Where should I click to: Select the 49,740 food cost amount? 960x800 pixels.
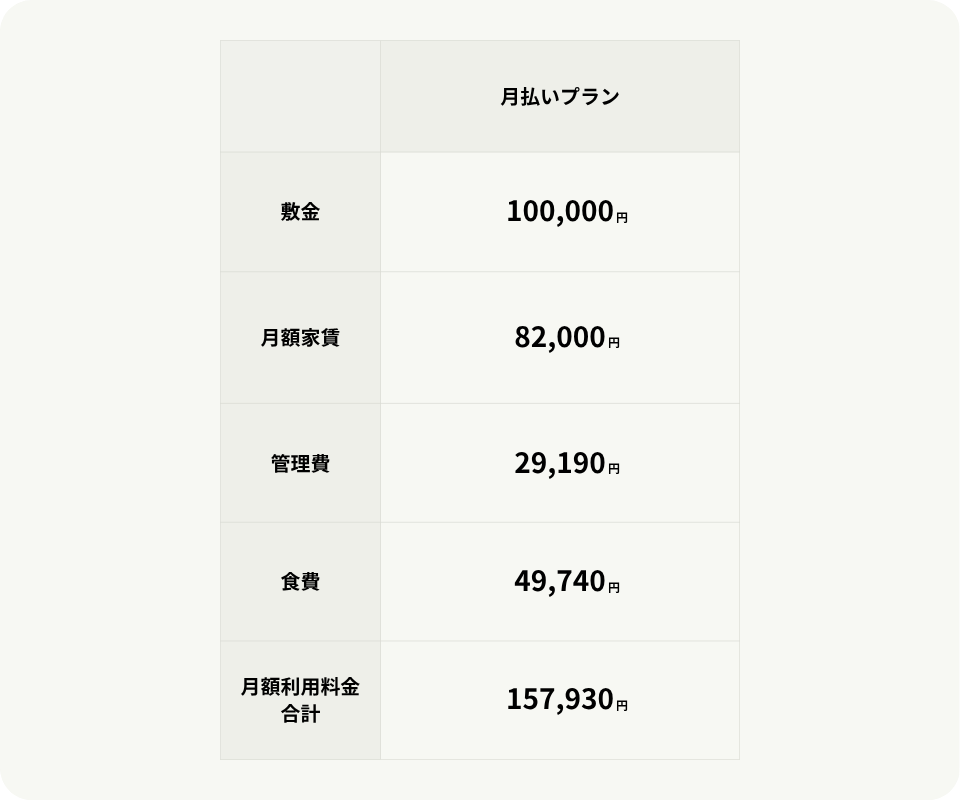(x=559, y=582)
